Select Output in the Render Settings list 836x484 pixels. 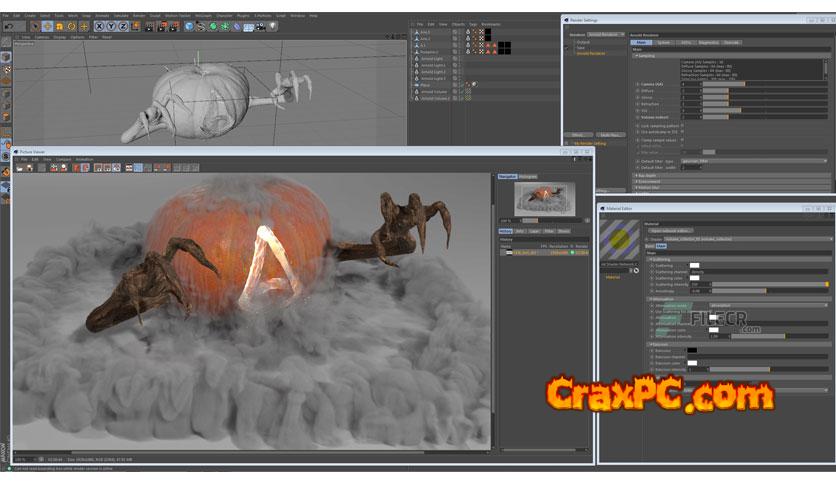[x=583, y=42]
